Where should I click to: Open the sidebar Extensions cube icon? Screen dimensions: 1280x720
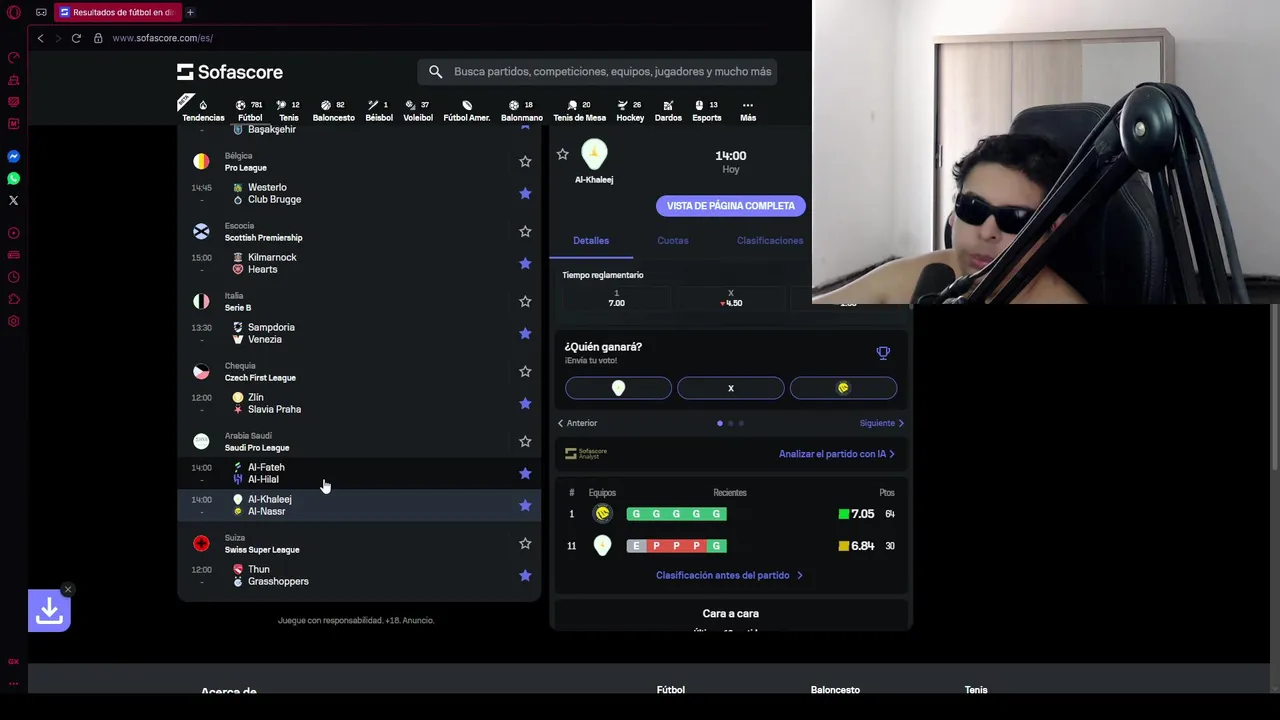pyautogui.click(x=13, y=299)
